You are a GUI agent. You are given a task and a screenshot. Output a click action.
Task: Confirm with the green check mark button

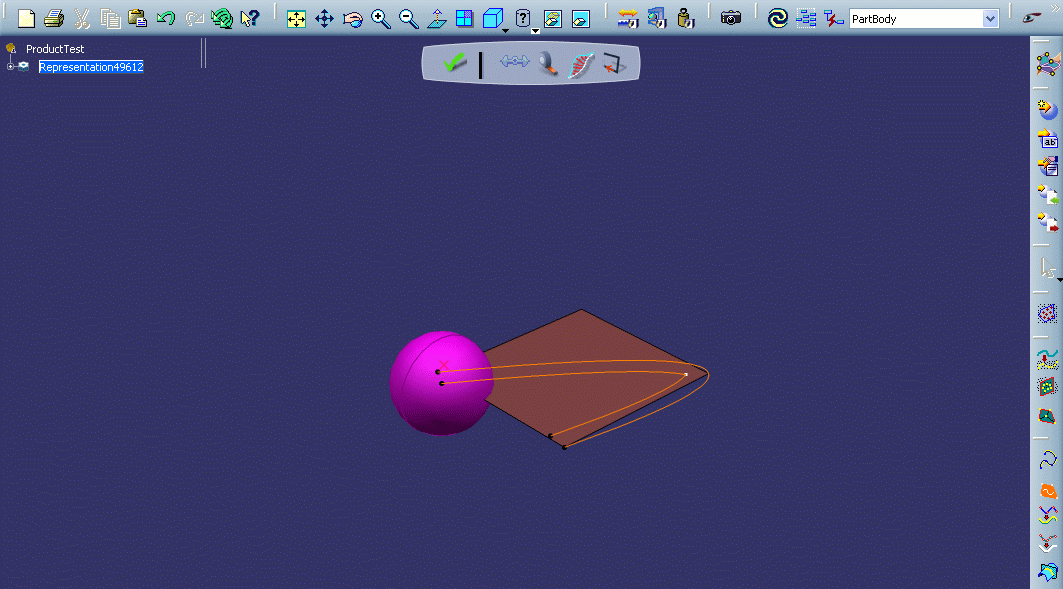455,64
